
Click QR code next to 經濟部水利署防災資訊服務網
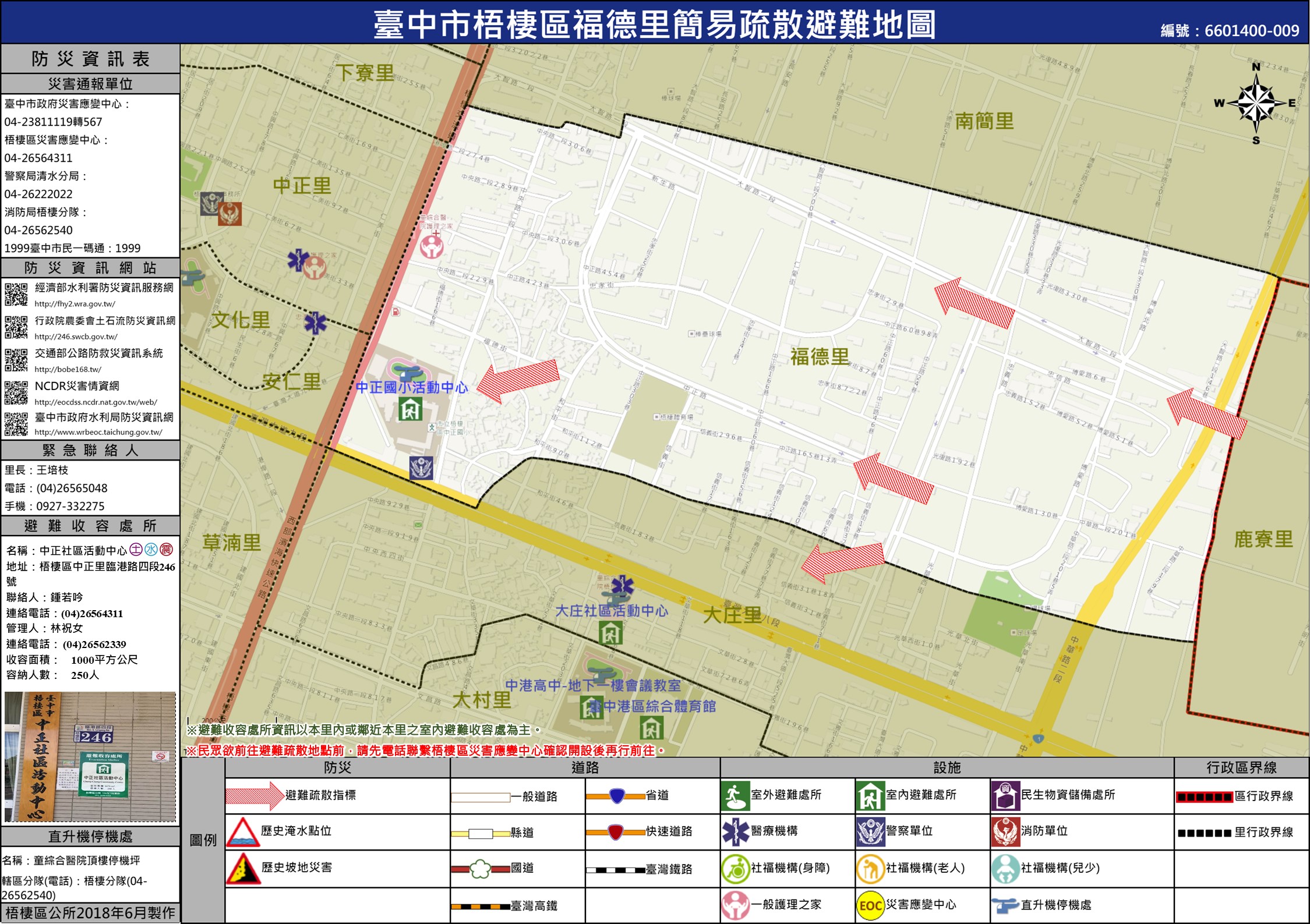pos(16,294)
